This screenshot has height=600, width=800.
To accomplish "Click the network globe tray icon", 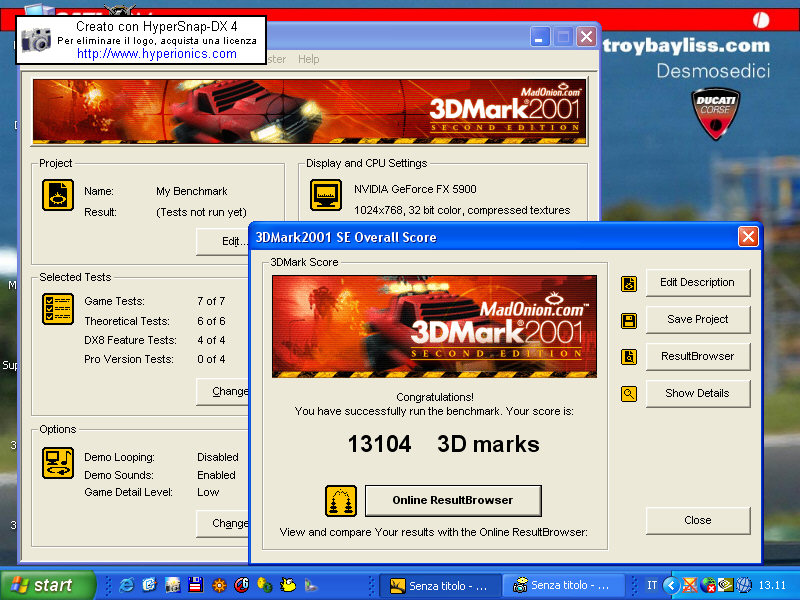I will (744, 585).
